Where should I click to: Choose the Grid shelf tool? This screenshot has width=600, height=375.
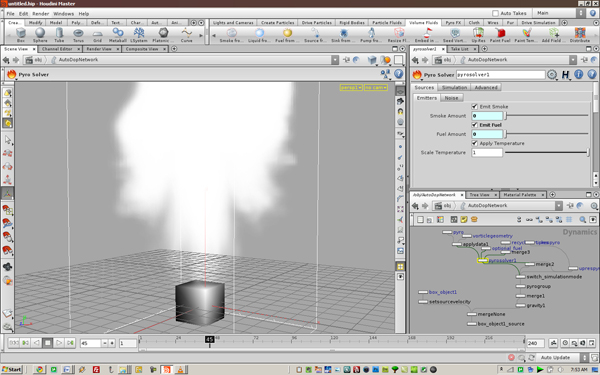click(x=98, y=35)
